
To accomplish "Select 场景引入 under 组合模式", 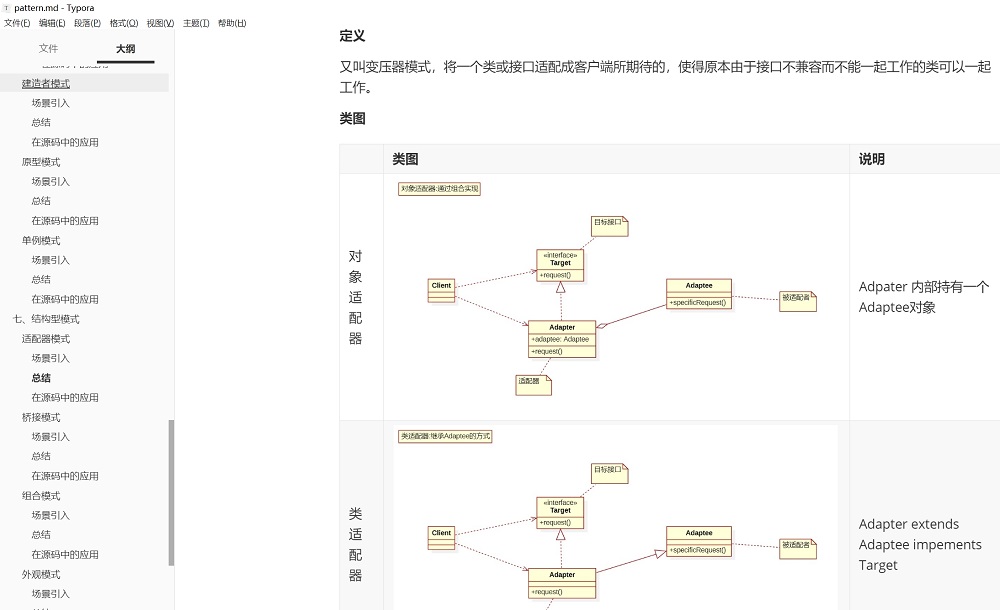I will pos(50,515).
